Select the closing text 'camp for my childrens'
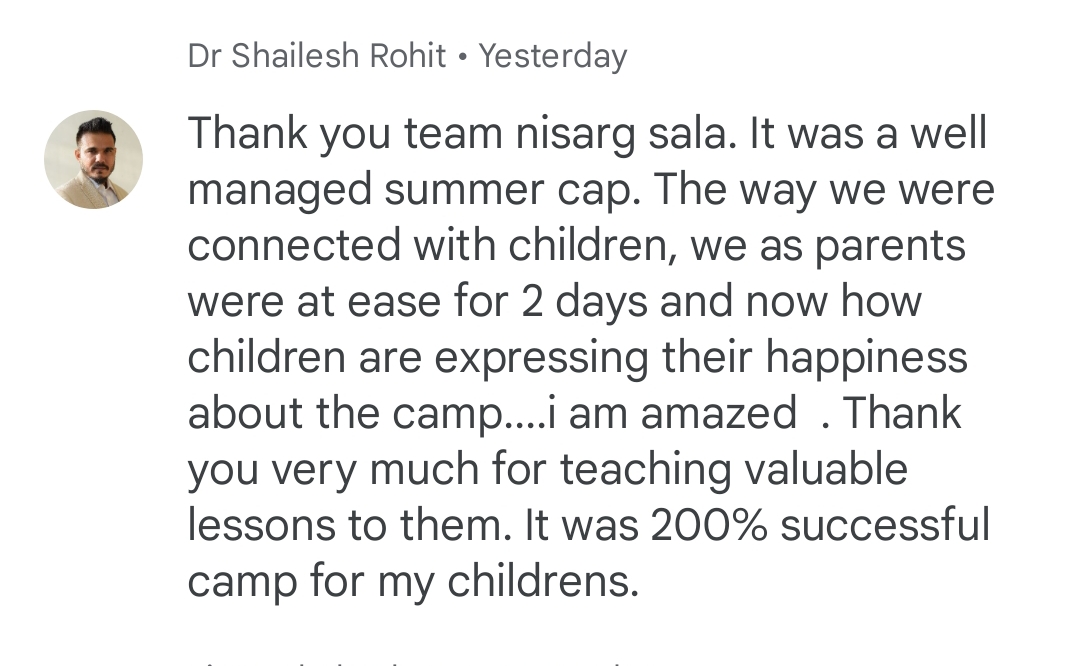 click(413, 583)
